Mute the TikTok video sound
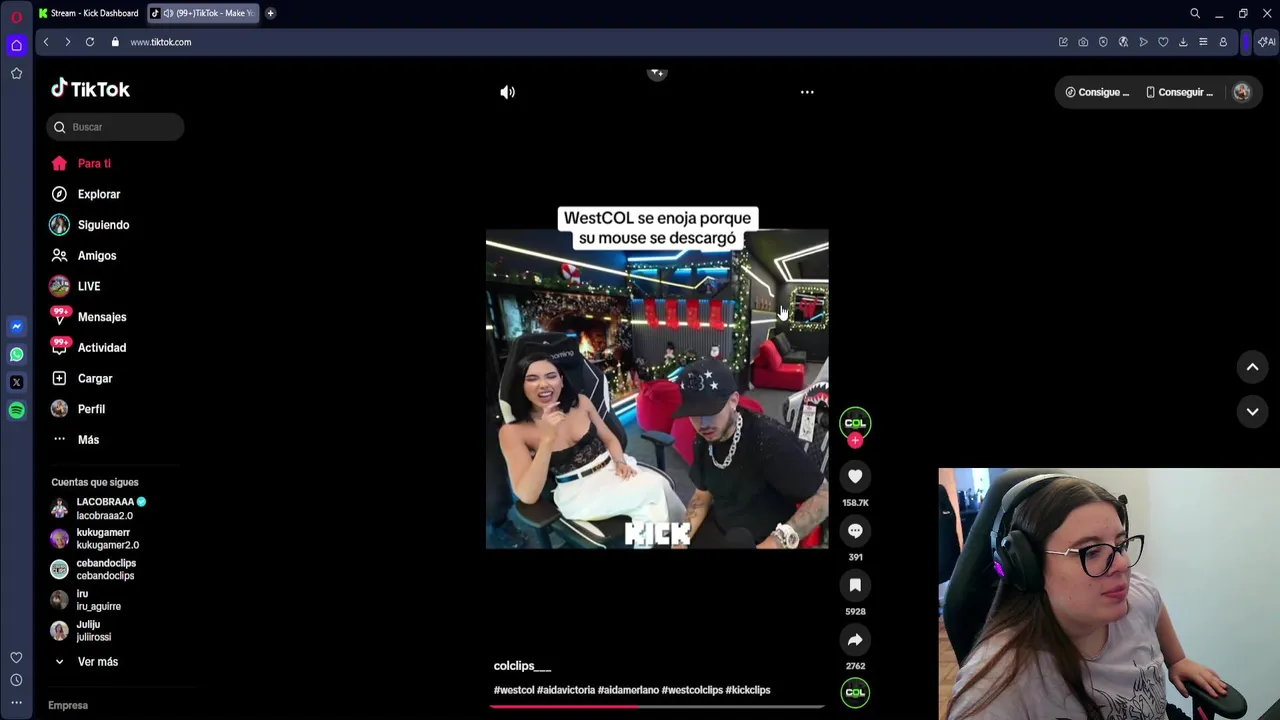Image resolution: width=1280 pixels, height=720 pixels. click(x=508, y=92)
